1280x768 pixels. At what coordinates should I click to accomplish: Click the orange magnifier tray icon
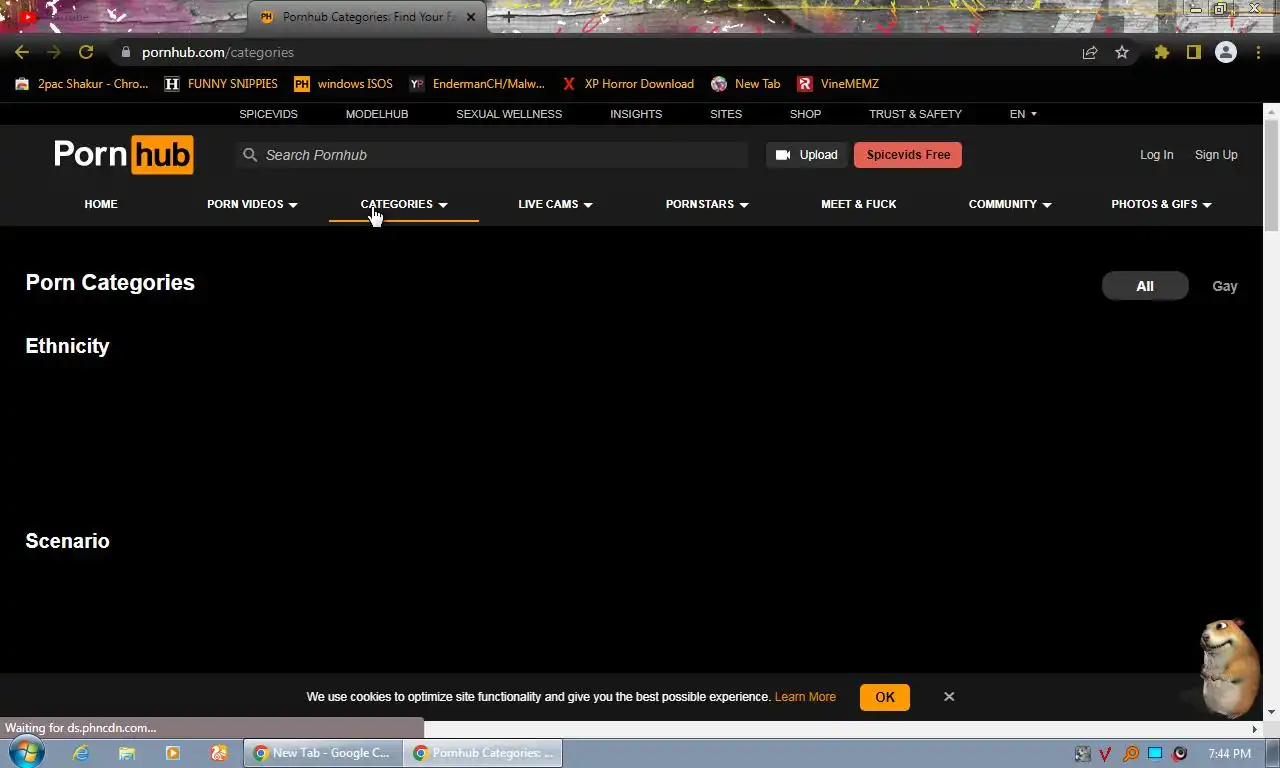tap(1131, 754)
